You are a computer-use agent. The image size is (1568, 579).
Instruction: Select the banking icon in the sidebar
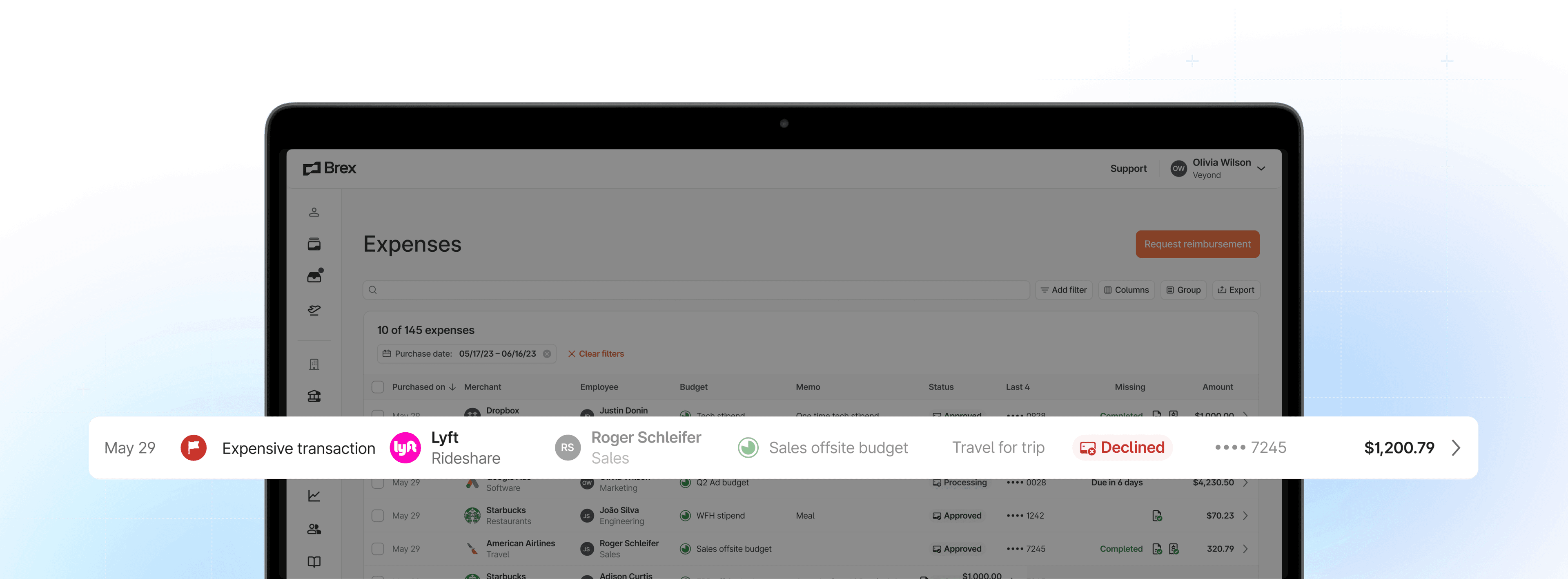pyautogui.click(x=314, y=396)
